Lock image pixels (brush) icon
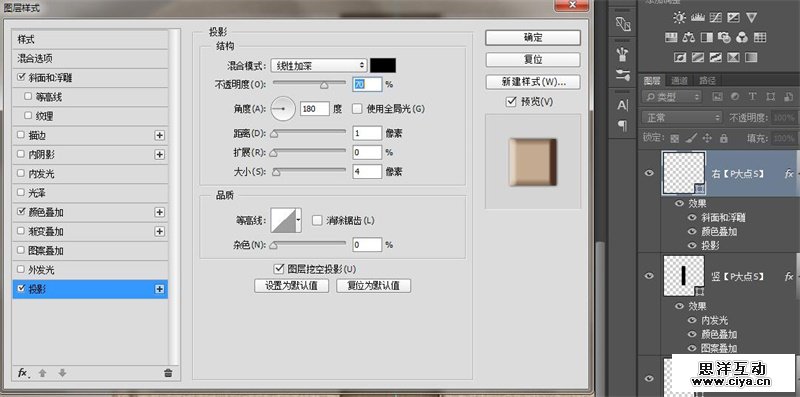Screen dimensions: 800x397 690,138
